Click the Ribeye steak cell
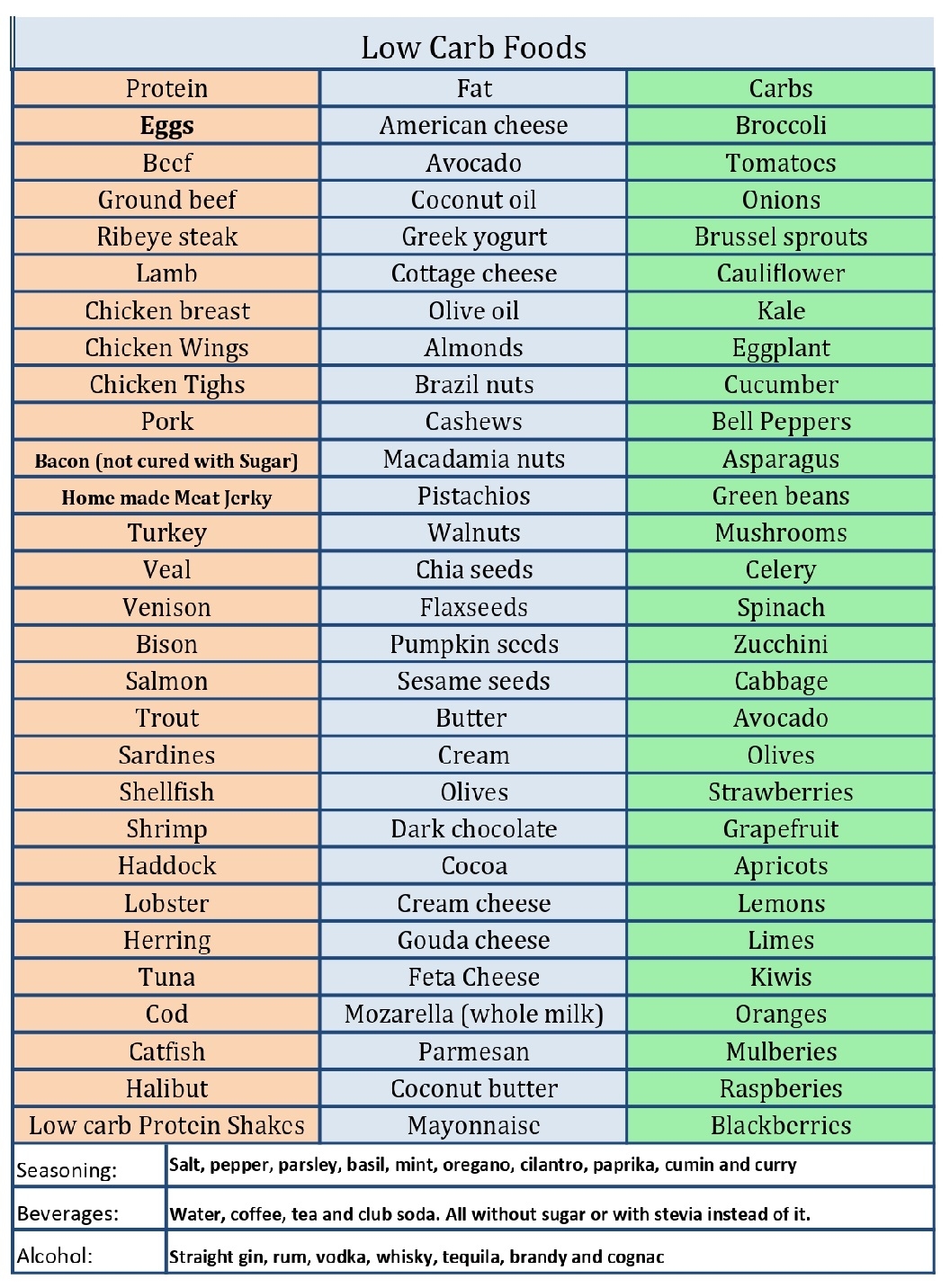The width and height of the screenshot is (950, 1288). pyautogui.click(x=166, y=237)
